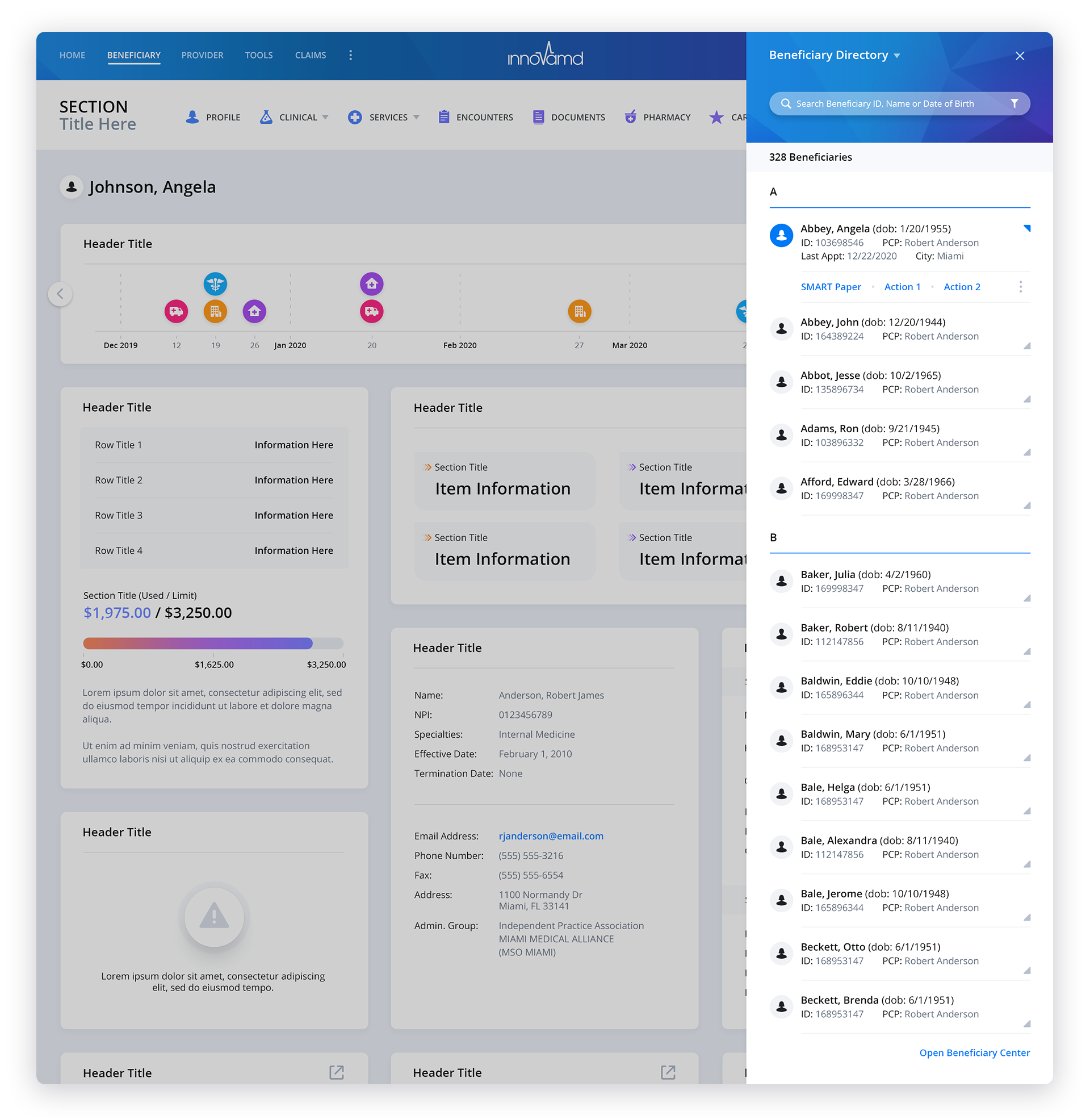The width and height of the screenshot is (1090, 1120).
Task: Go to the Provider tab
Action: point(202,55)
